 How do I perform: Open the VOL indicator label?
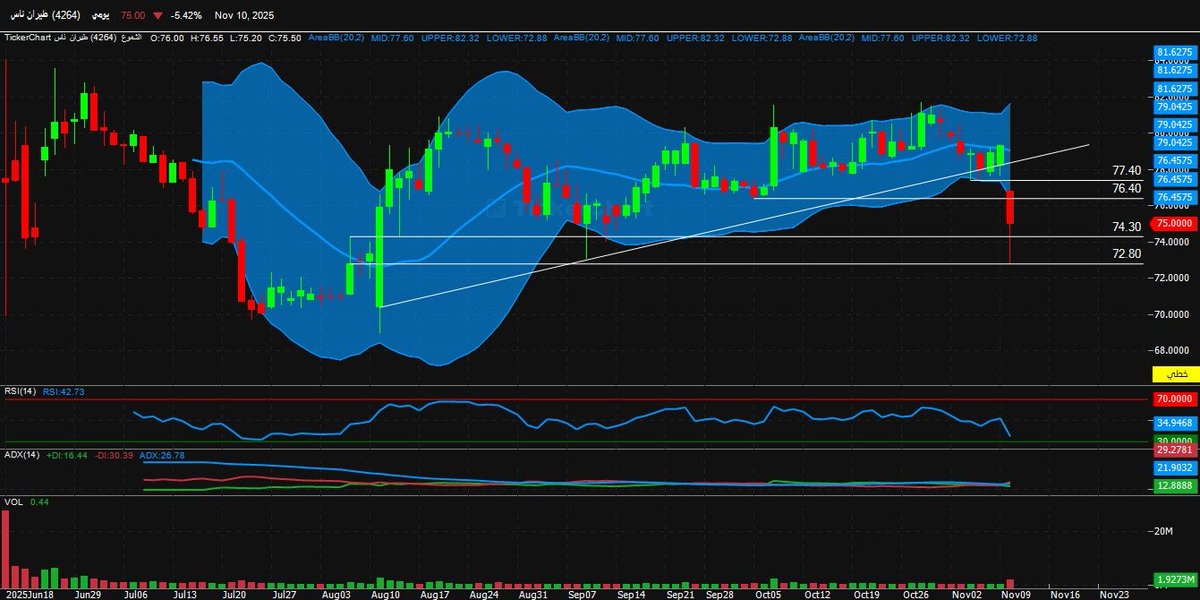click(13, 502)
